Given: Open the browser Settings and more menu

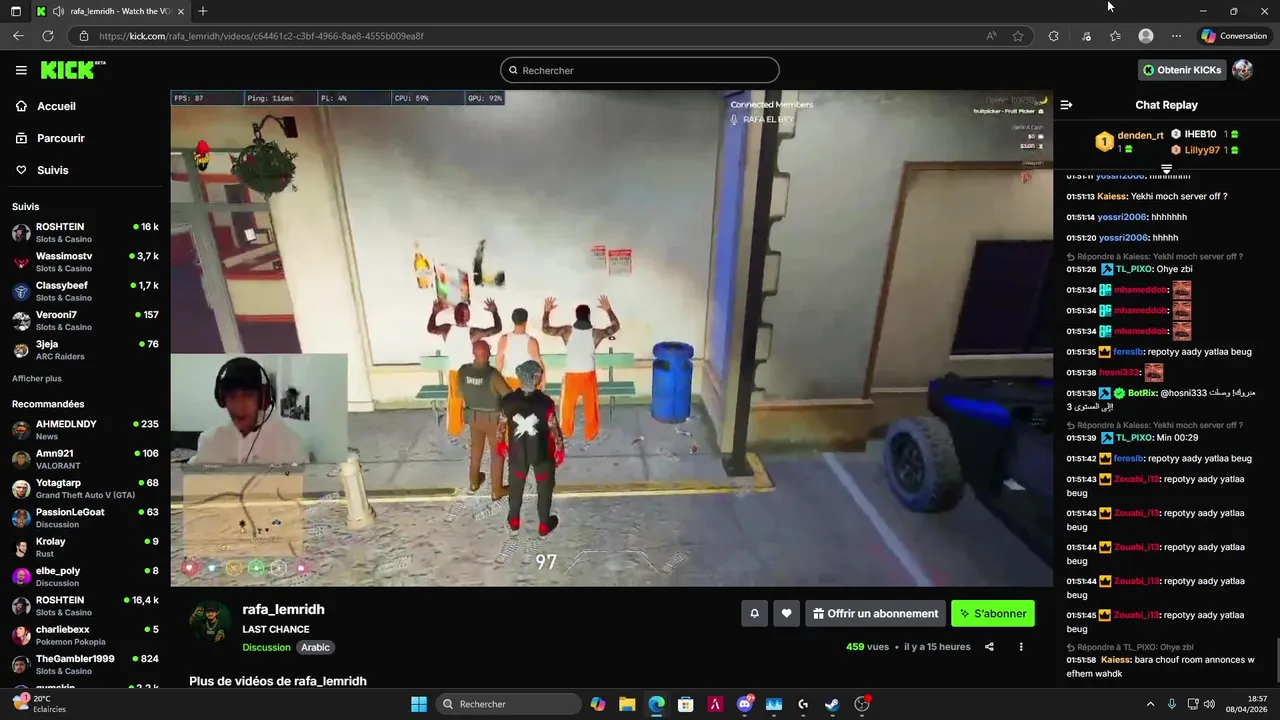Looking at the screenshot, I should 1176,36.
